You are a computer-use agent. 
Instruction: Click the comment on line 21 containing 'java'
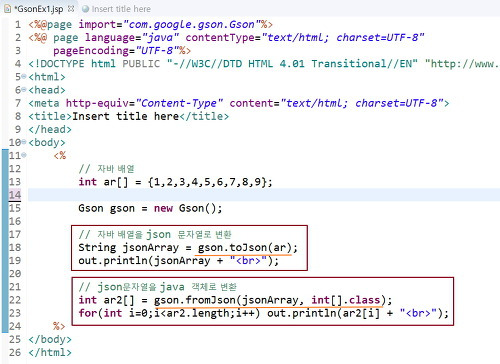158,287
